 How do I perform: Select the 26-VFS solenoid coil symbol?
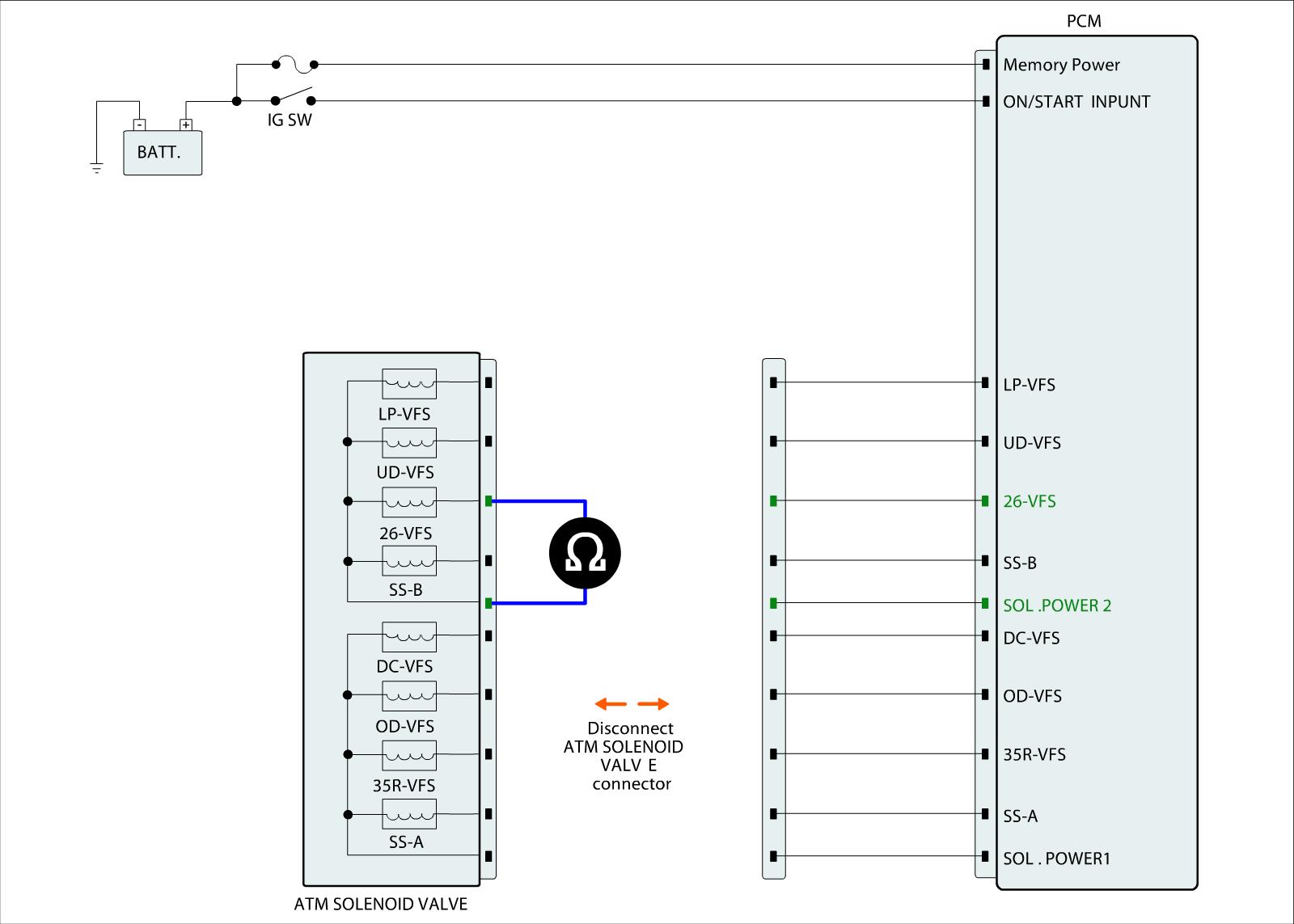(x=409, y=502)
